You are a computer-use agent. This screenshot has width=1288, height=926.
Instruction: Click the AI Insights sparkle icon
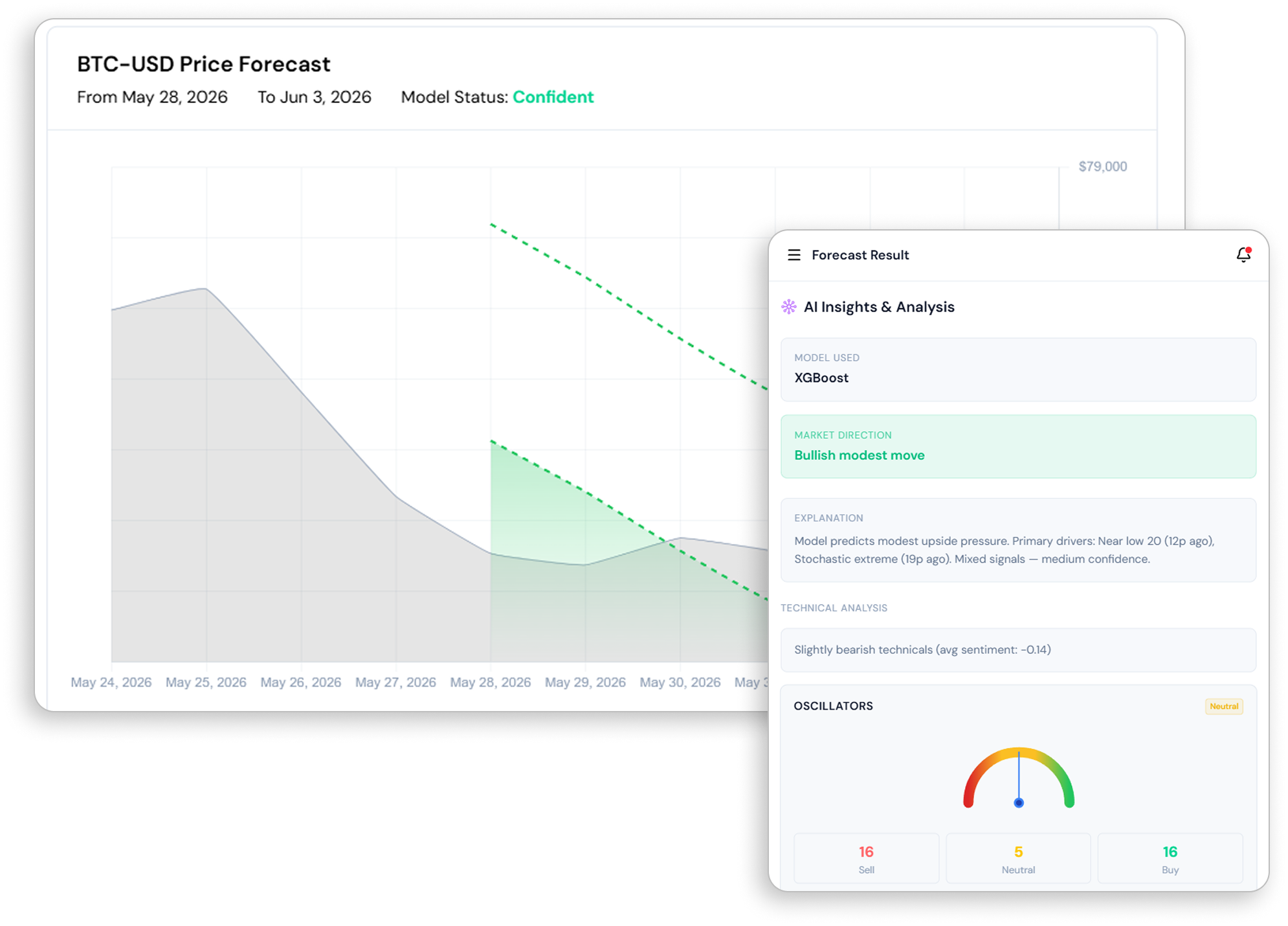coord(788,307)
